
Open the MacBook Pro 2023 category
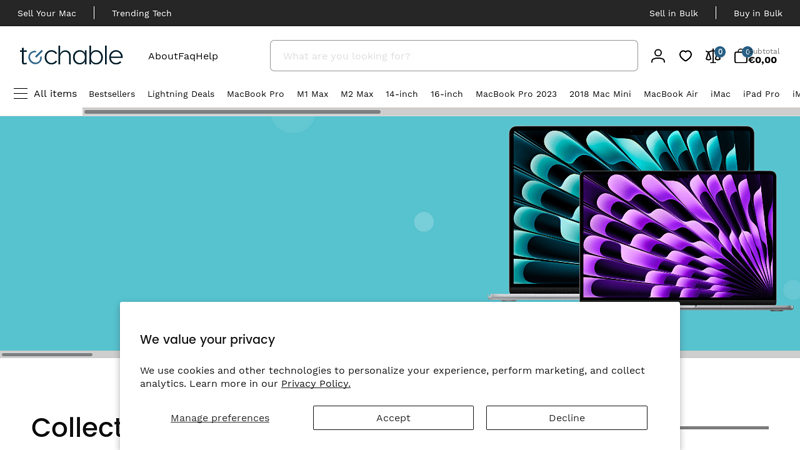click(x=516, y=94)
